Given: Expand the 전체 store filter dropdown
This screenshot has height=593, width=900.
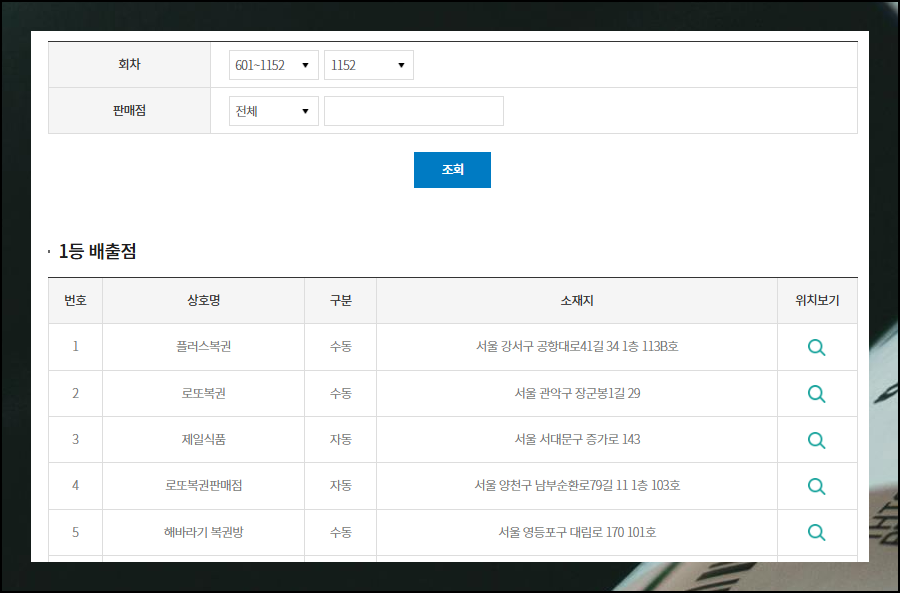Looking at the screenshot, I should point(274,111).
